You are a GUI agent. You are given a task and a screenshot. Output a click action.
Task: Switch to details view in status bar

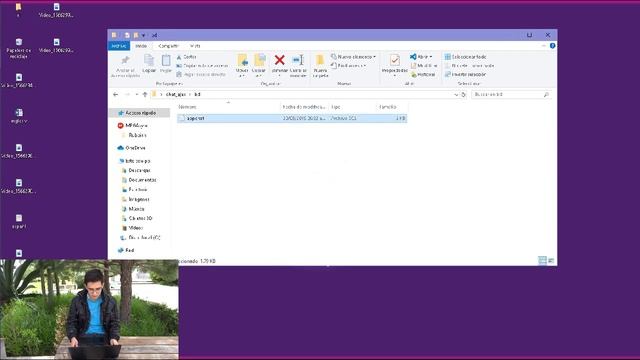[x=542, y=260]
